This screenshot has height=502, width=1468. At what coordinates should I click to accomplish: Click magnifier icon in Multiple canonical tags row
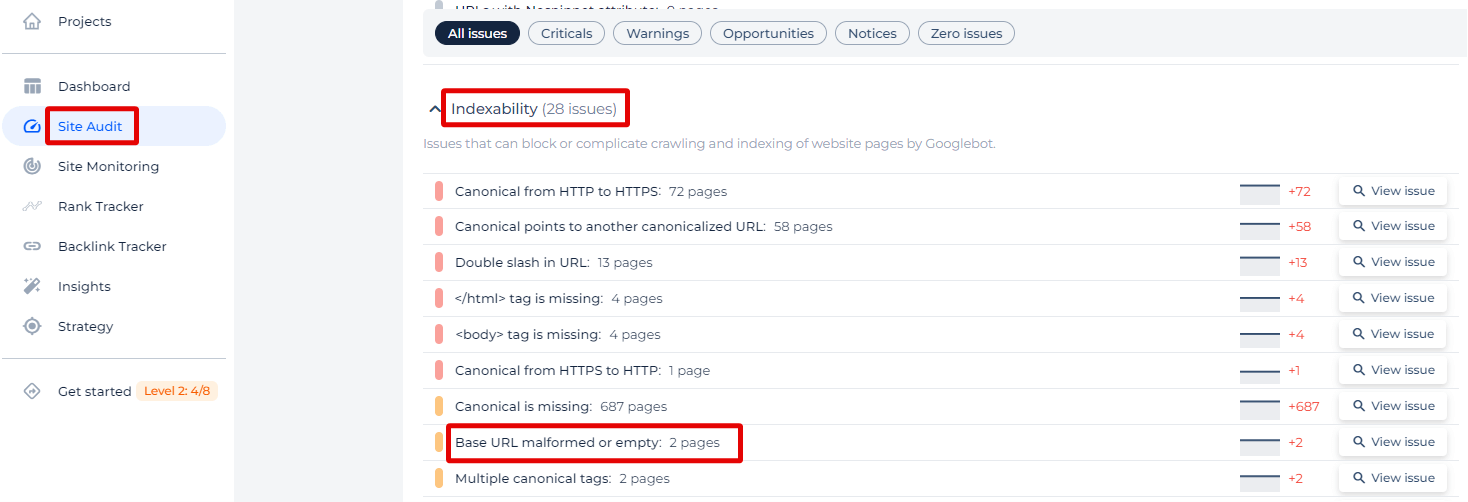[1359, 478]
